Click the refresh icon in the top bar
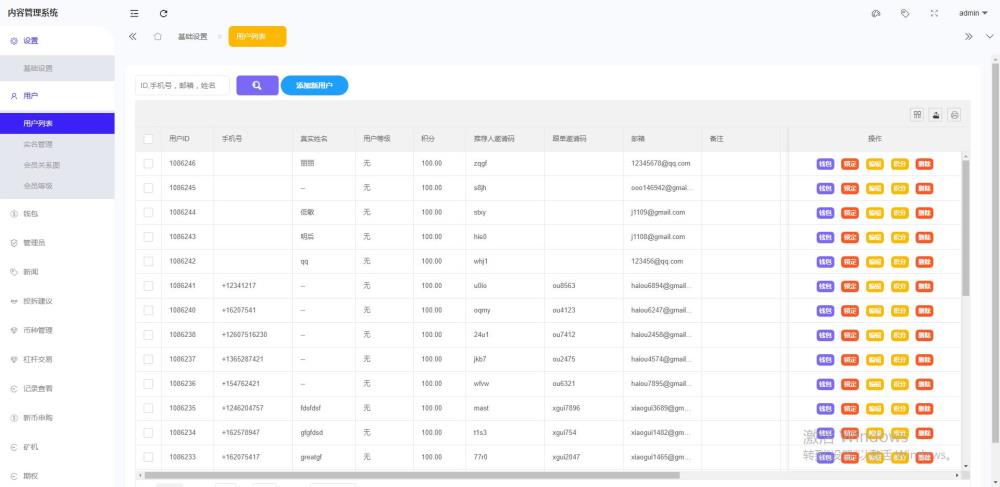 point(163,13)
